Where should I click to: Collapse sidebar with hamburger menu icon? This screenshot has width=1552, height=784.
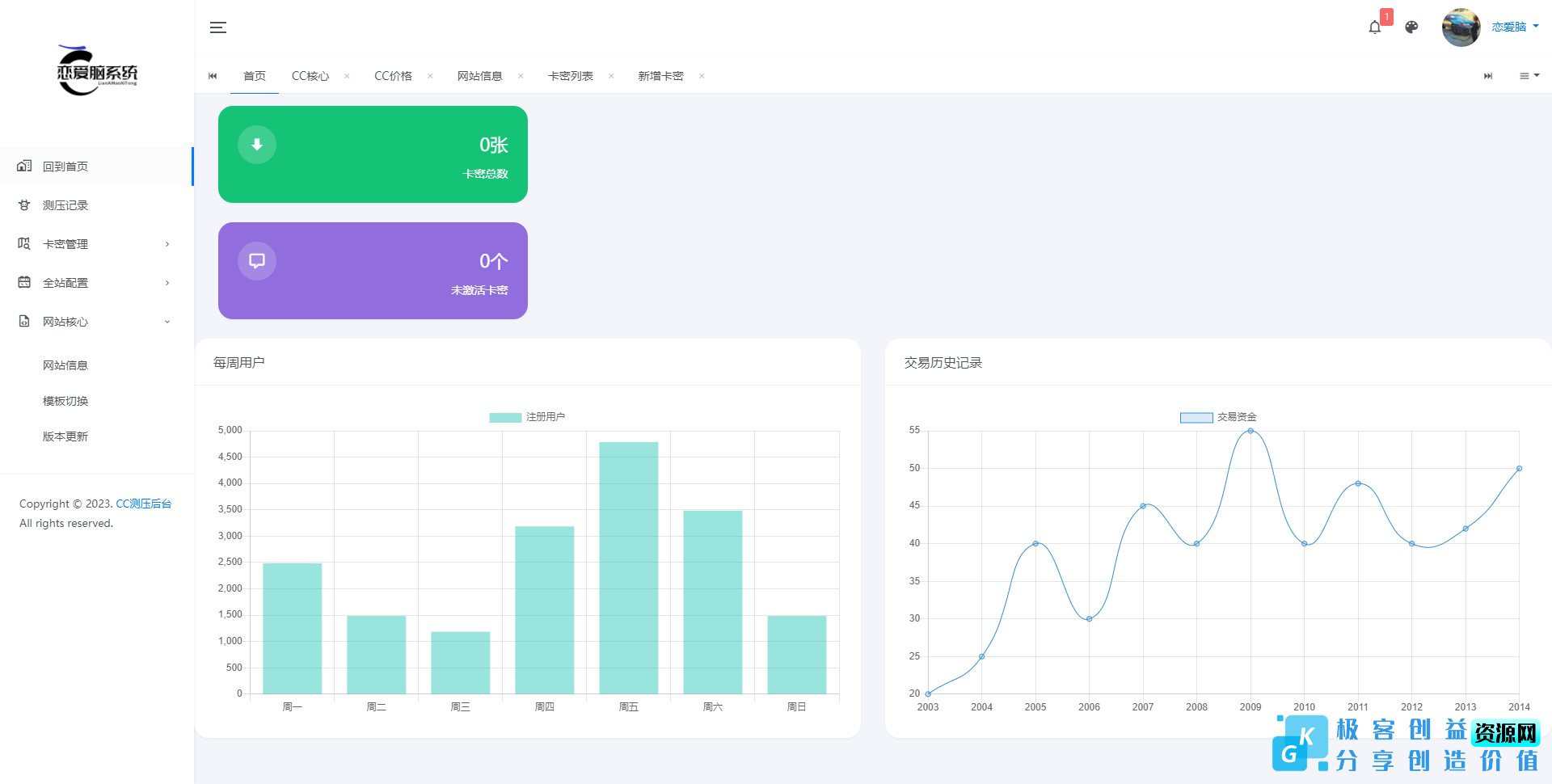(217, 27)
